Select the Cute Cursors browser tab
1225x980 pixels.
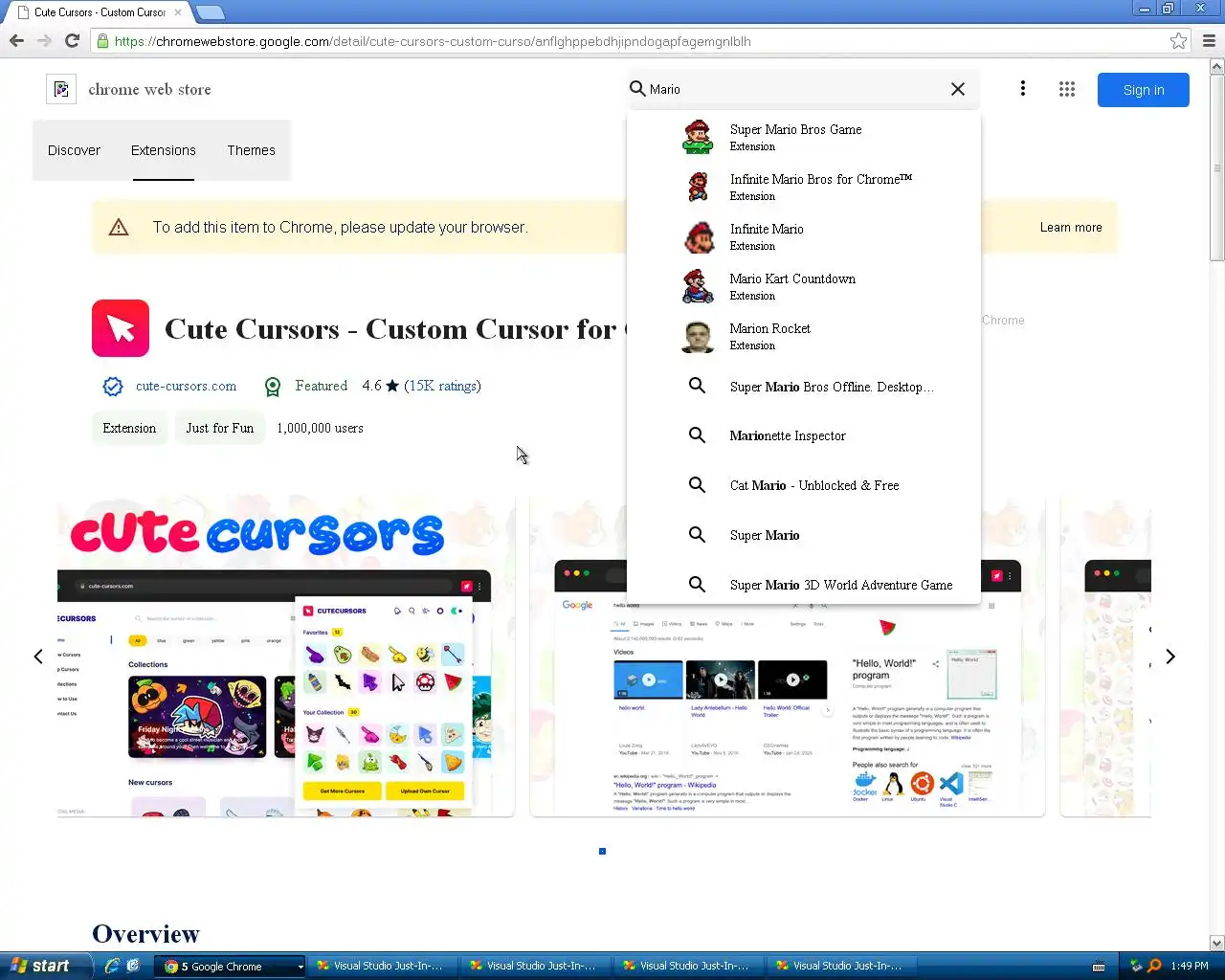click(x=100, y=12)
